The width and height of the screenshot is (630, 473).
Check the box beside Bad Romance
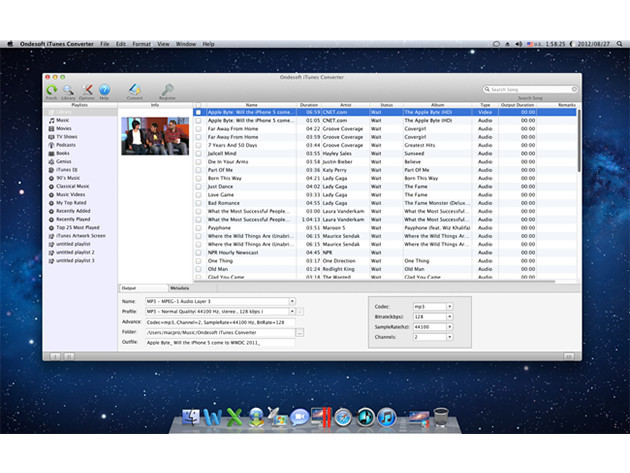point(199,204)
